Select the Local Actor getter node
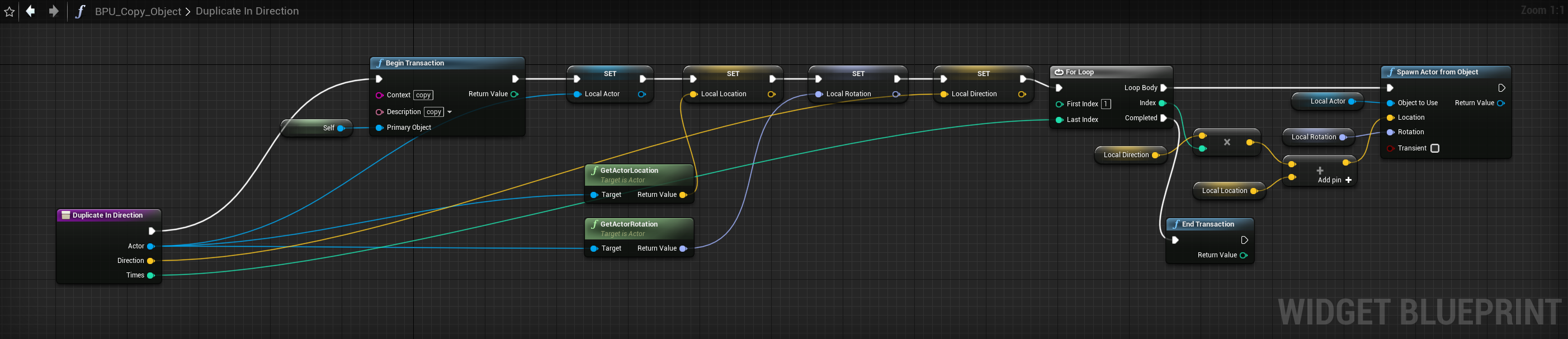This screenshot has height=339, width=1568. [1328, 102]
